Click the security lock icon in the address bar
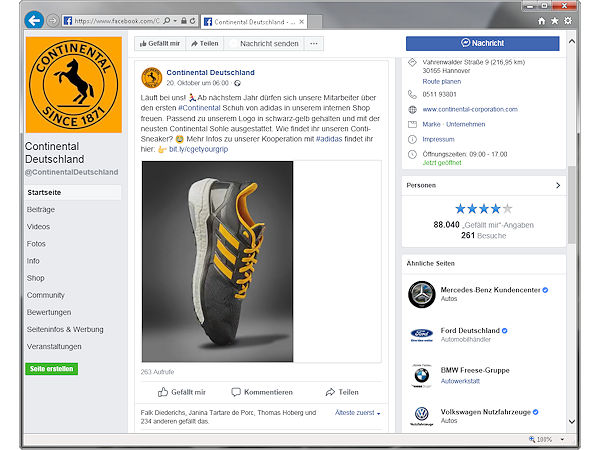 184,21
